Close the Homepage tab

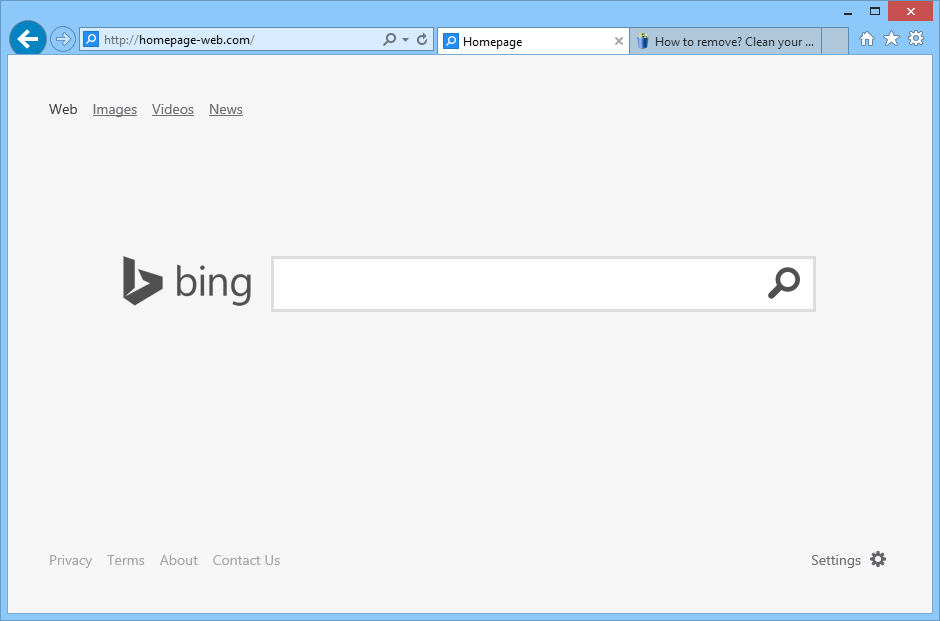pos(619,41)
